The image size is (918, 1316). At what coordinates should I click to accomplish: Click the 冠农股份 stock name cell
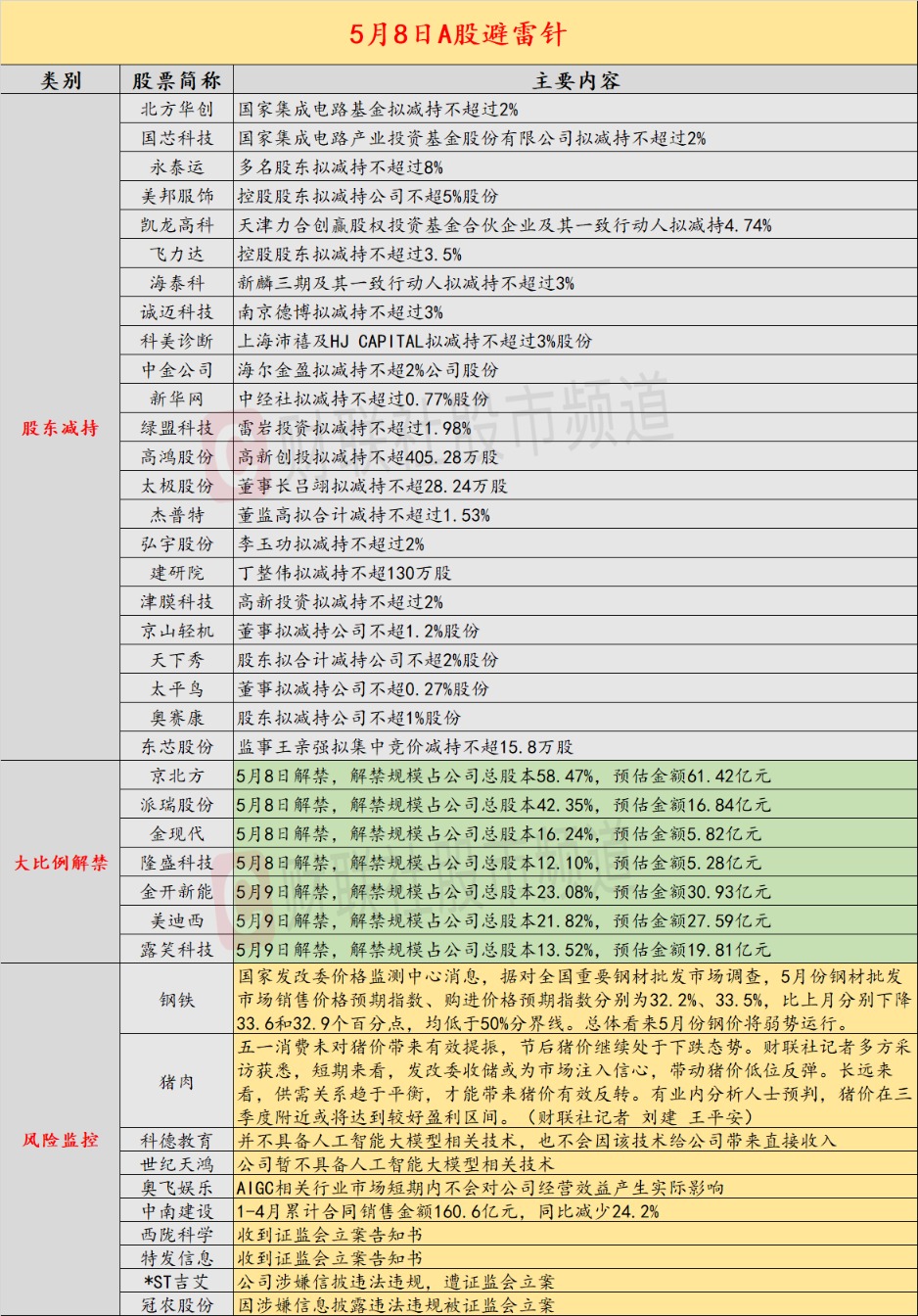tap(177, 1304)
